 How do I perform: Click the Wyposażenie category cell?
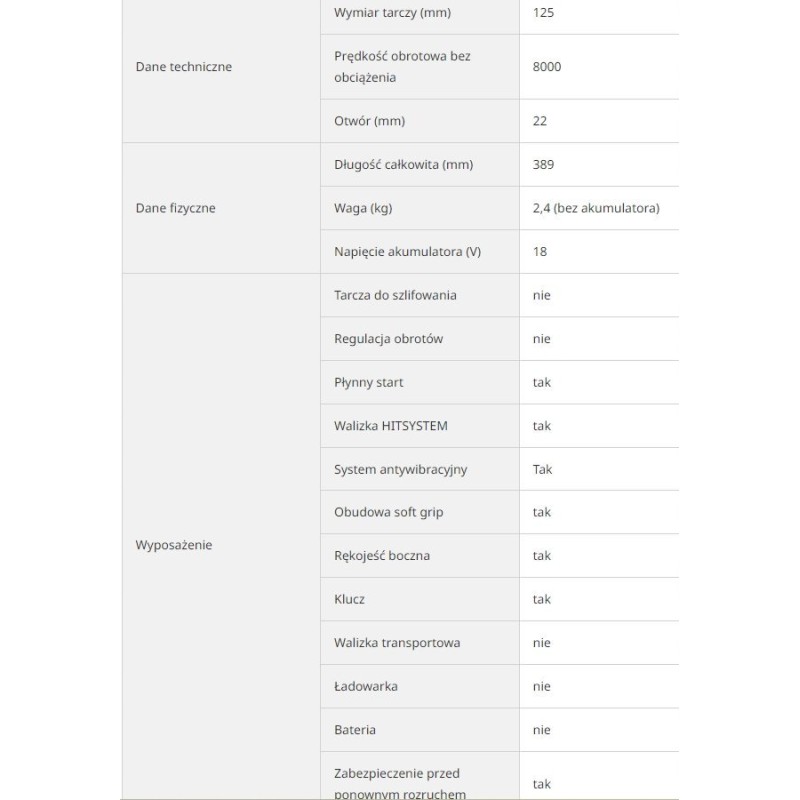[174, 545]
